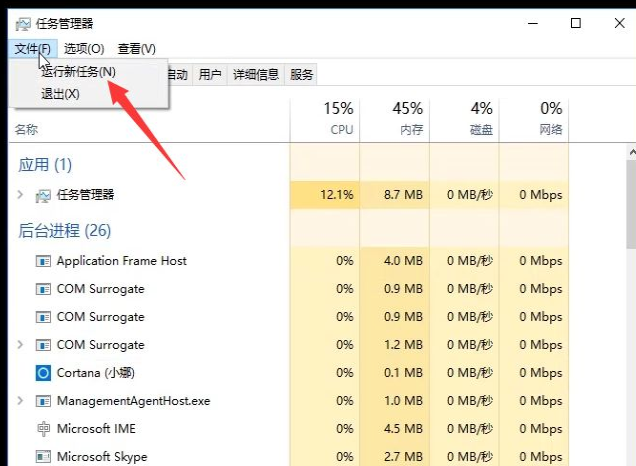Maximize the Task Manager window
Viewport: 636px width, 466px height.
pyautogui.click(x=576, y=24)
